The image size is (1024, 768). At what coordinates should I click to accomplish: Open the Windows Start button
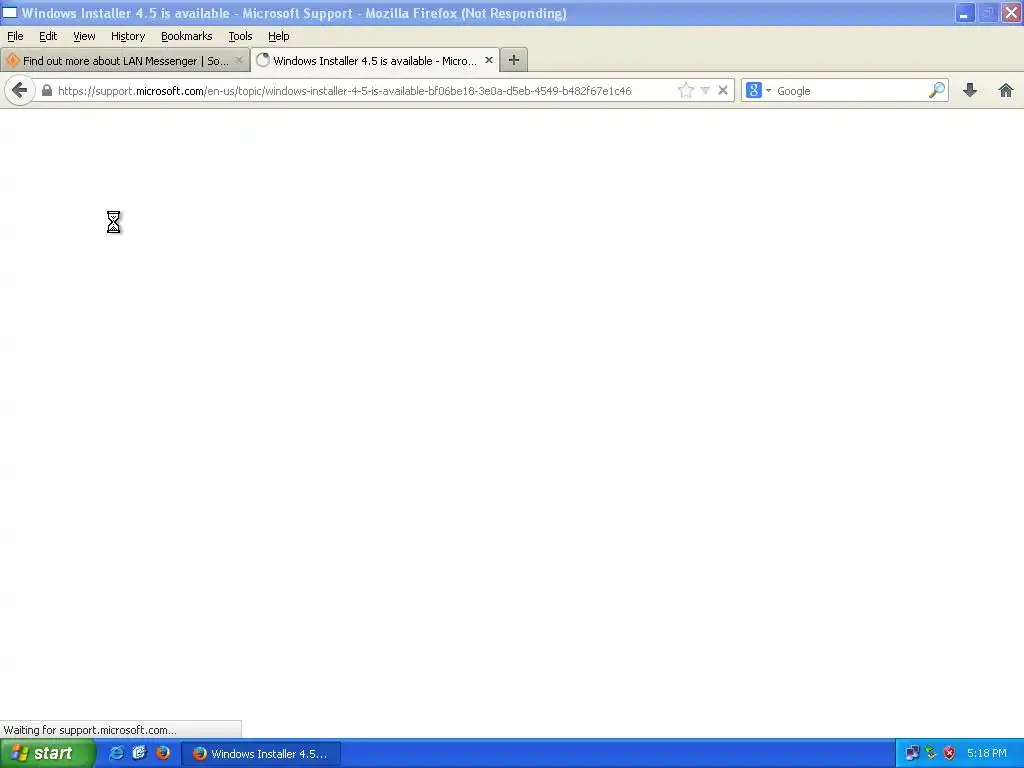[47, 754]
